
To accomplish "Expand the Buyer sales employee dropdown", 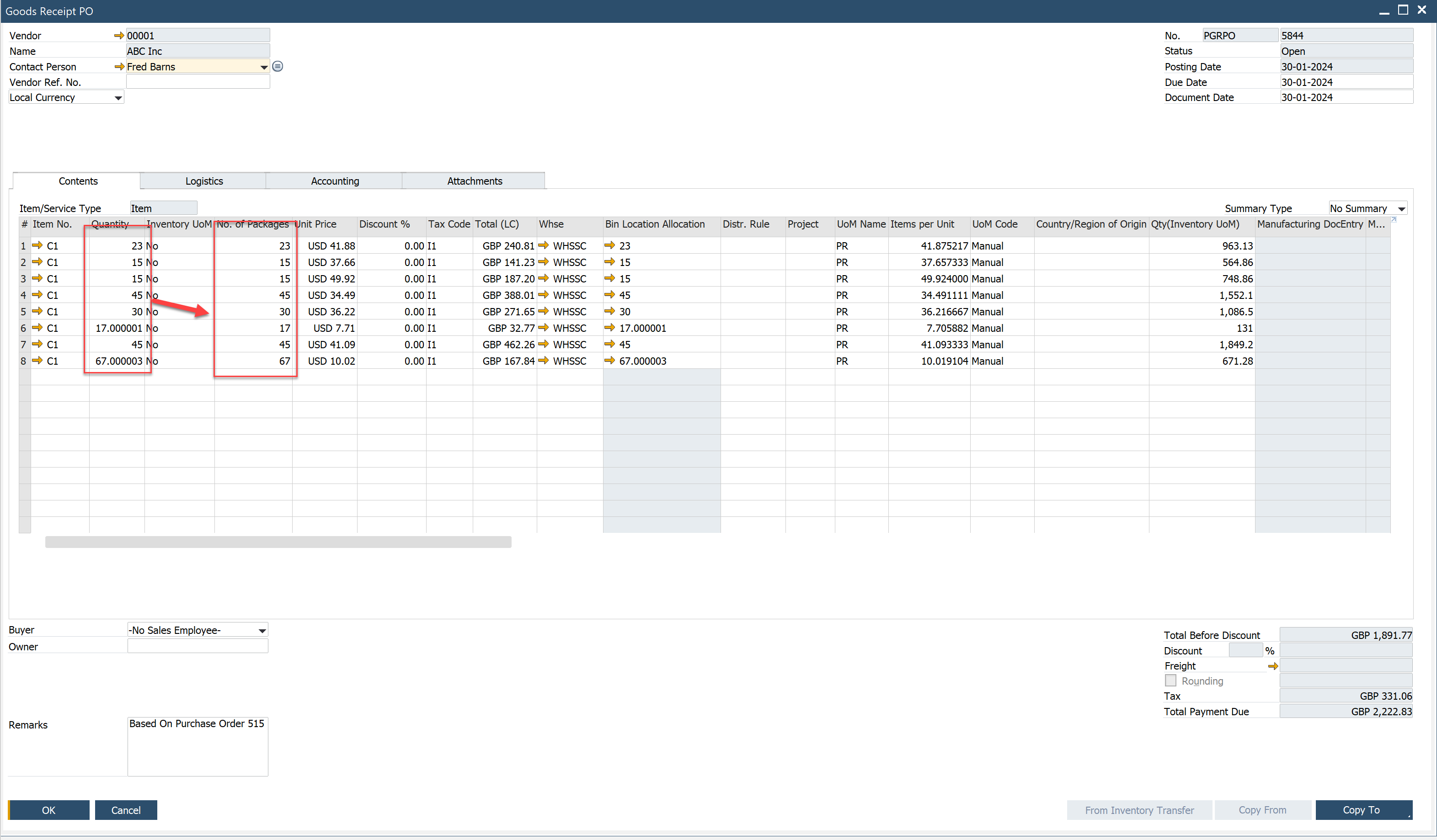I will [x=262, y=630].
